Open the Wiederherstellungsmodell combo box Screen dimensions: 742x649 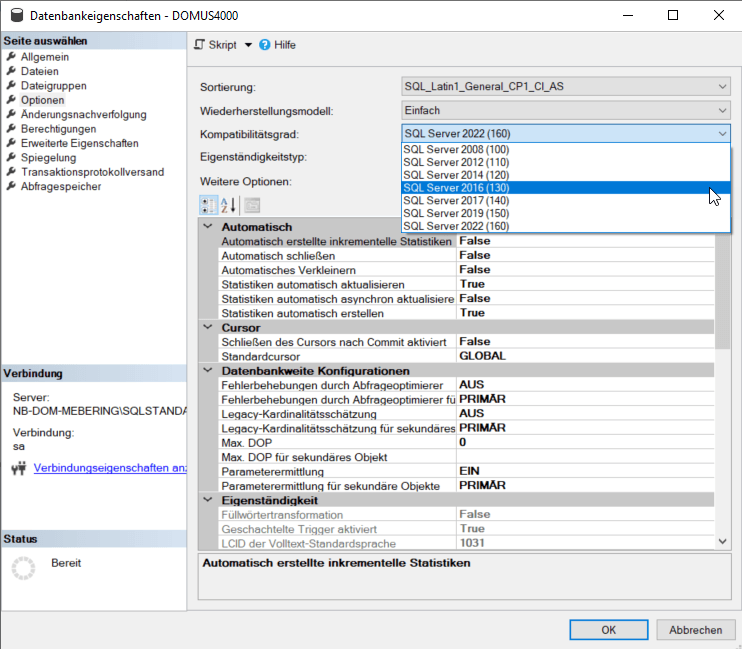[565, 110]
